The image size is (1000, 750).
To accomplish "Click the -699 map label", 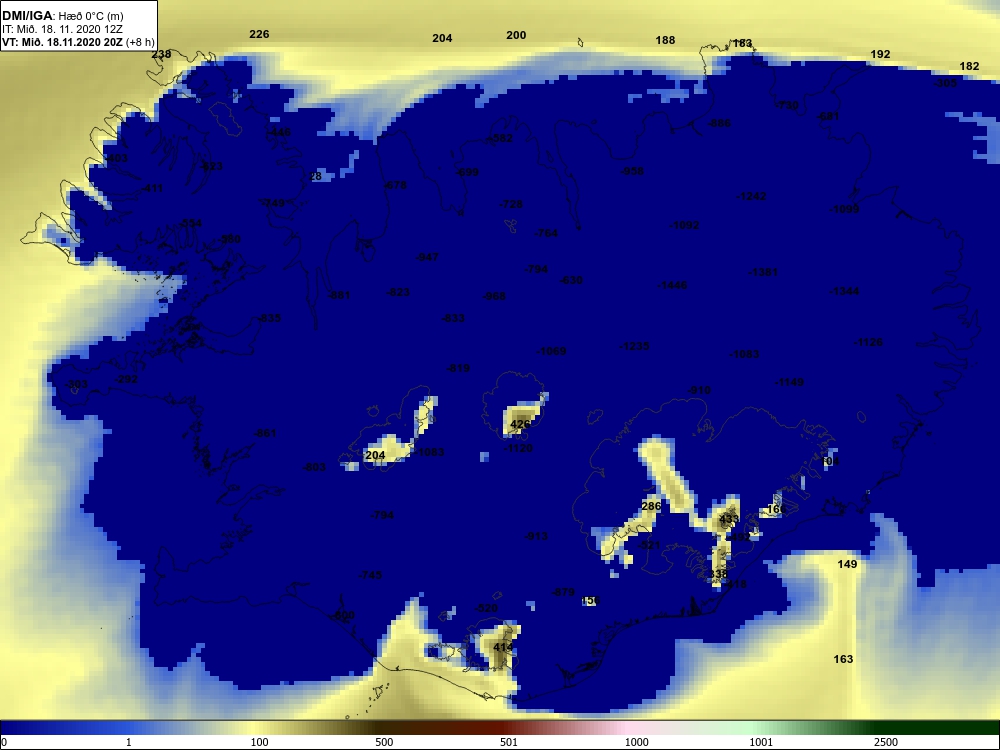I will tap(467, 172).
